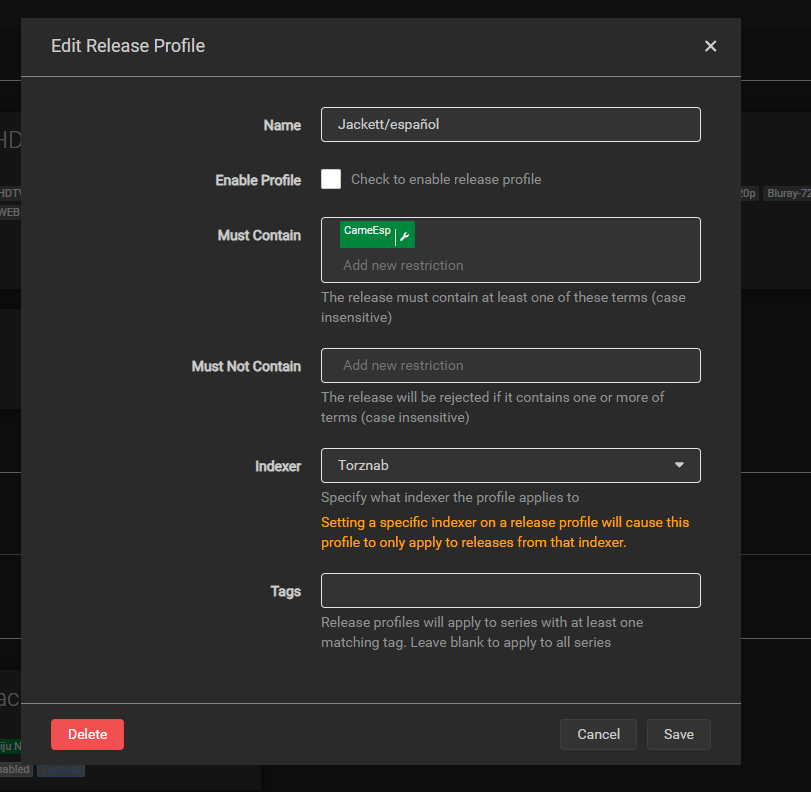Image resolution: width=811 pixels, height=792 pixels.
Task: Focus the empty Tags input field
Action: (x=510, y=591)
